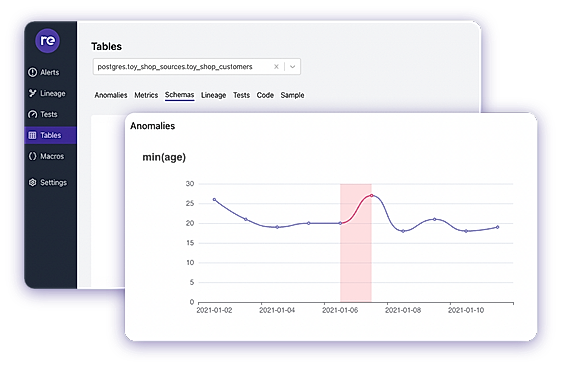Click the Lineage branch icon in sidebar
This screenshot has height=368, width=561.
[33, 93]
